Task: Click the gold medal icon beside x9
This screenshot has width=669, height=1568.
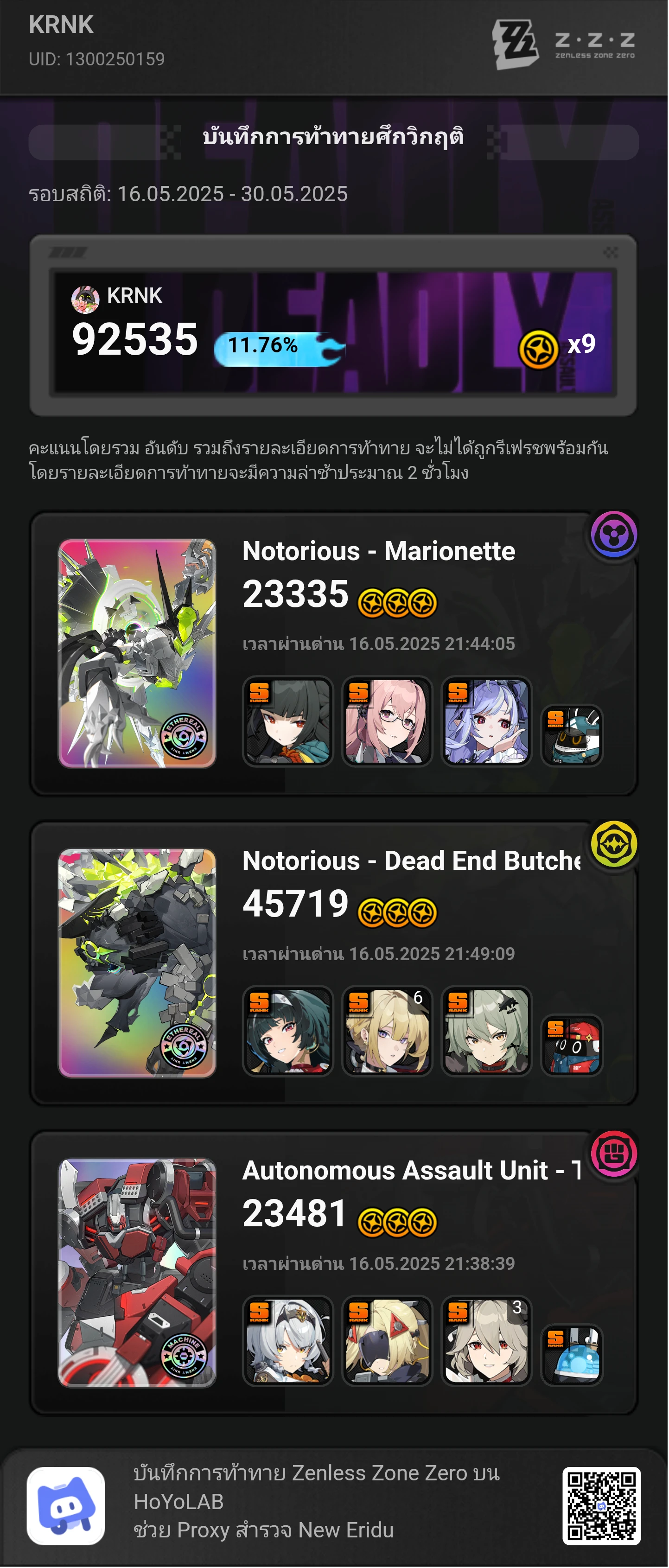Action: 538,350
